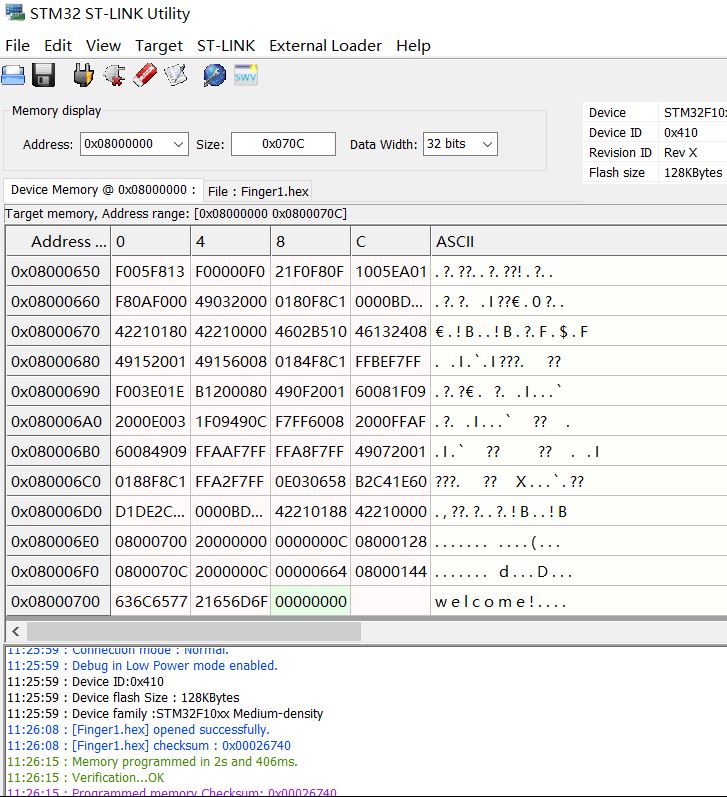
Task: Open the ST-LINK menu
Action: tap(226, 46)
